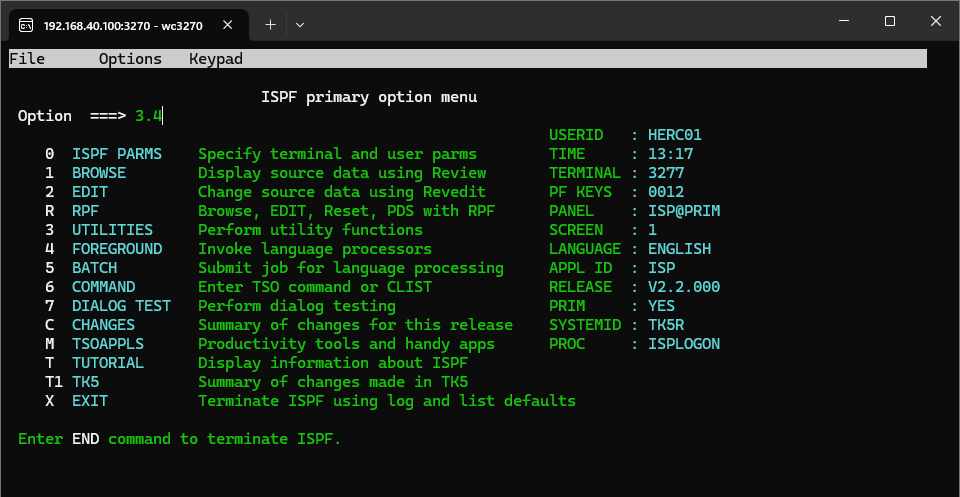Maximize the terminal window
This screenshot has width=960, height=497.
tap(890, 21)
